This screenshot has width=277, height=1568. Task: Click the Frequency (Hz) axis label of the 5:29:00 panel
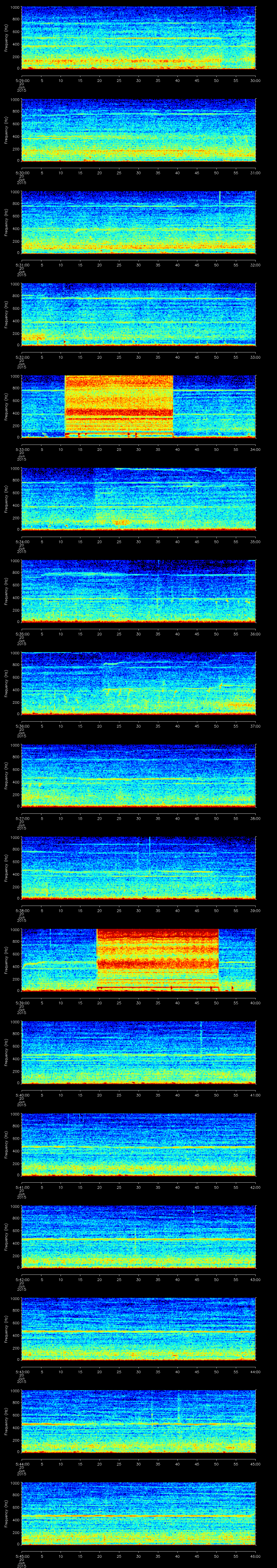click(x=6, y=38)
